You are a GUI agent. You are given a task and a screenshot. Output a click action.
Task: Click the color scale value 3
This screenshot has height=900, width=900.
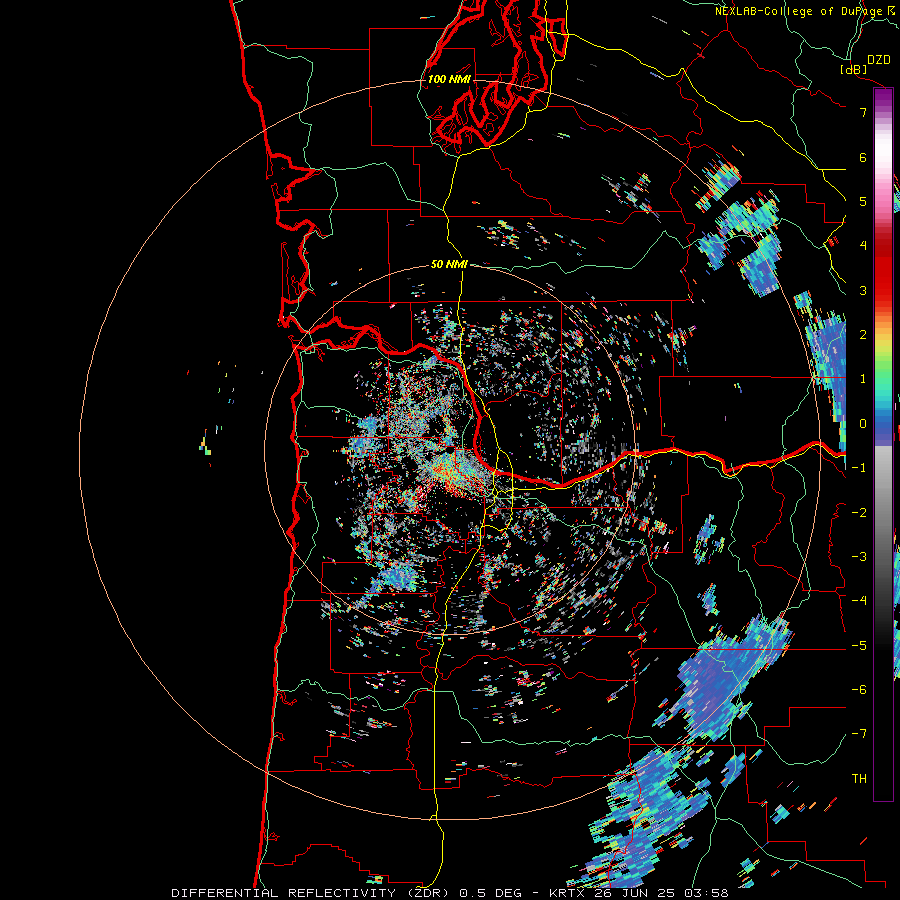pyautogui.click(x=863, y=290)
